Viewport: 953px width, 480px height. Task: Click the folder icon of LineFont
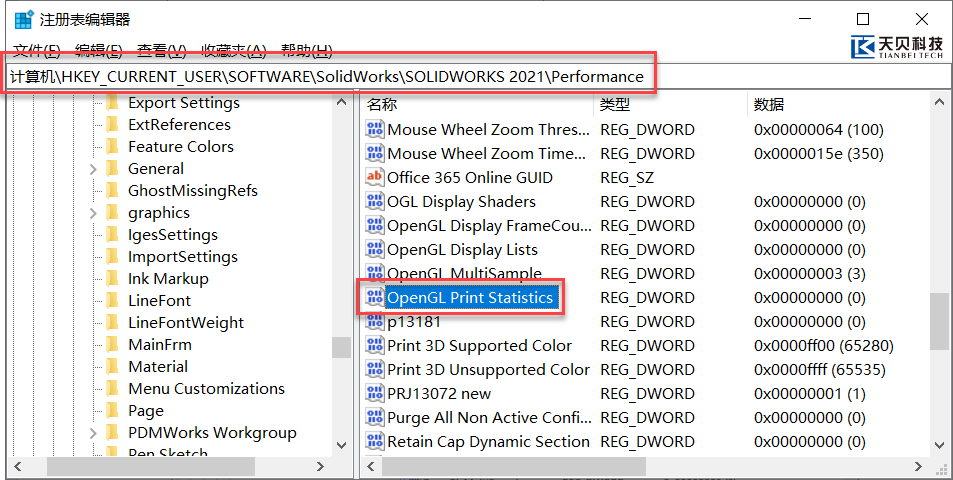(x=112, y=301)
